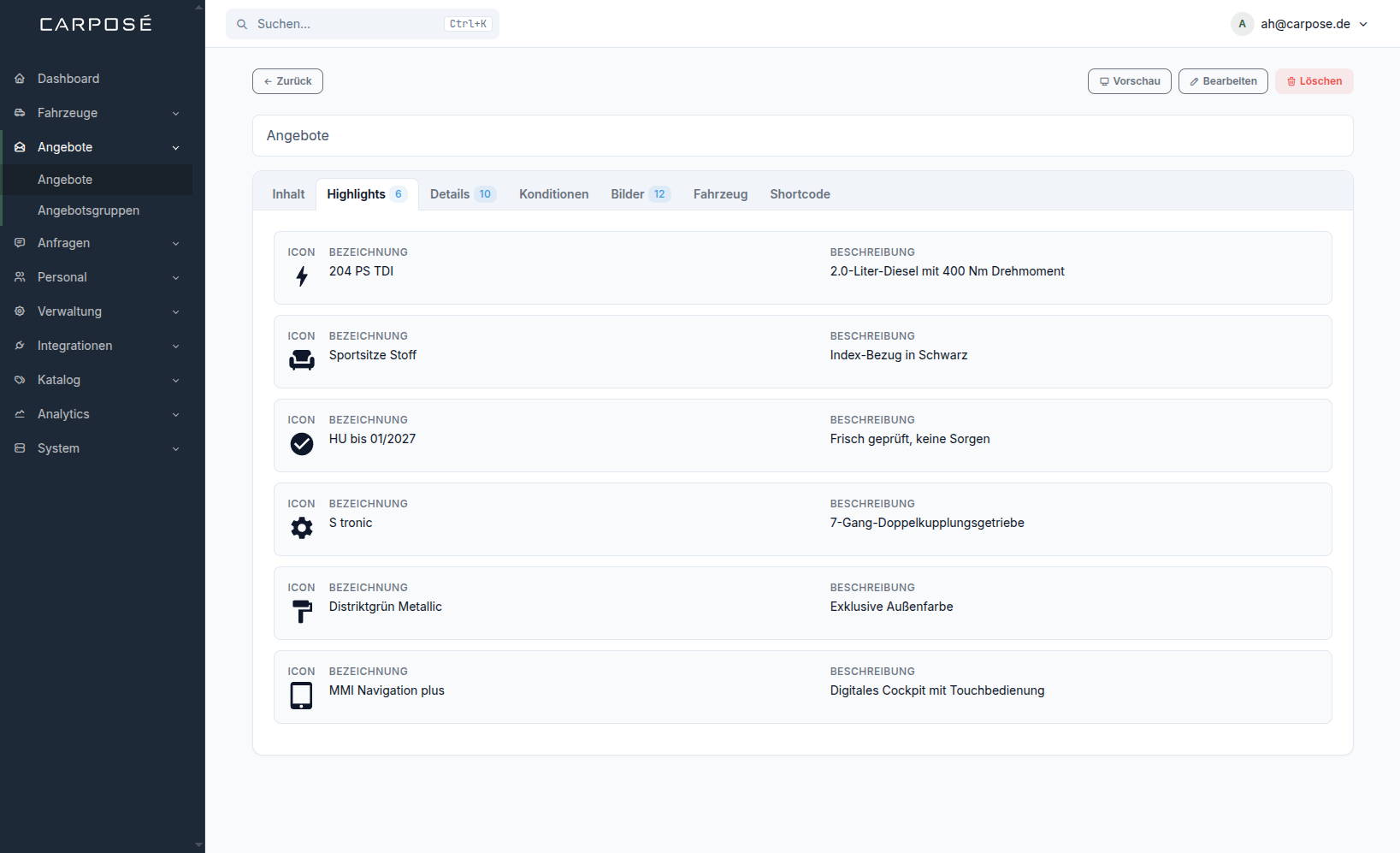Click the Analytics chart icon
The image size is (1400, 853).
[20, 414]
